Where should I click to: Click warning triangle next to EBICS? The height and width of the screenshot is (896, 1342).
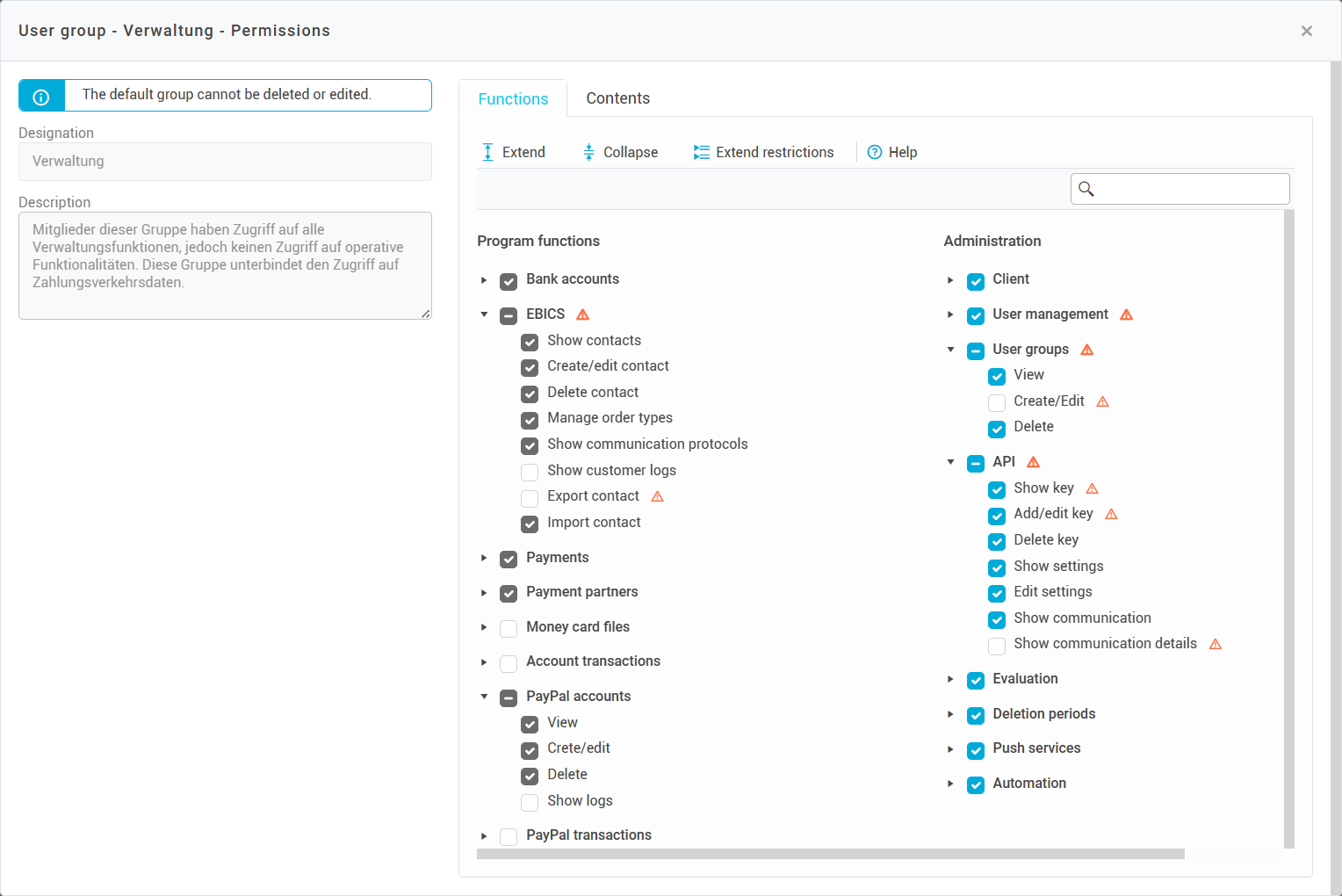[x=582, y=314]
